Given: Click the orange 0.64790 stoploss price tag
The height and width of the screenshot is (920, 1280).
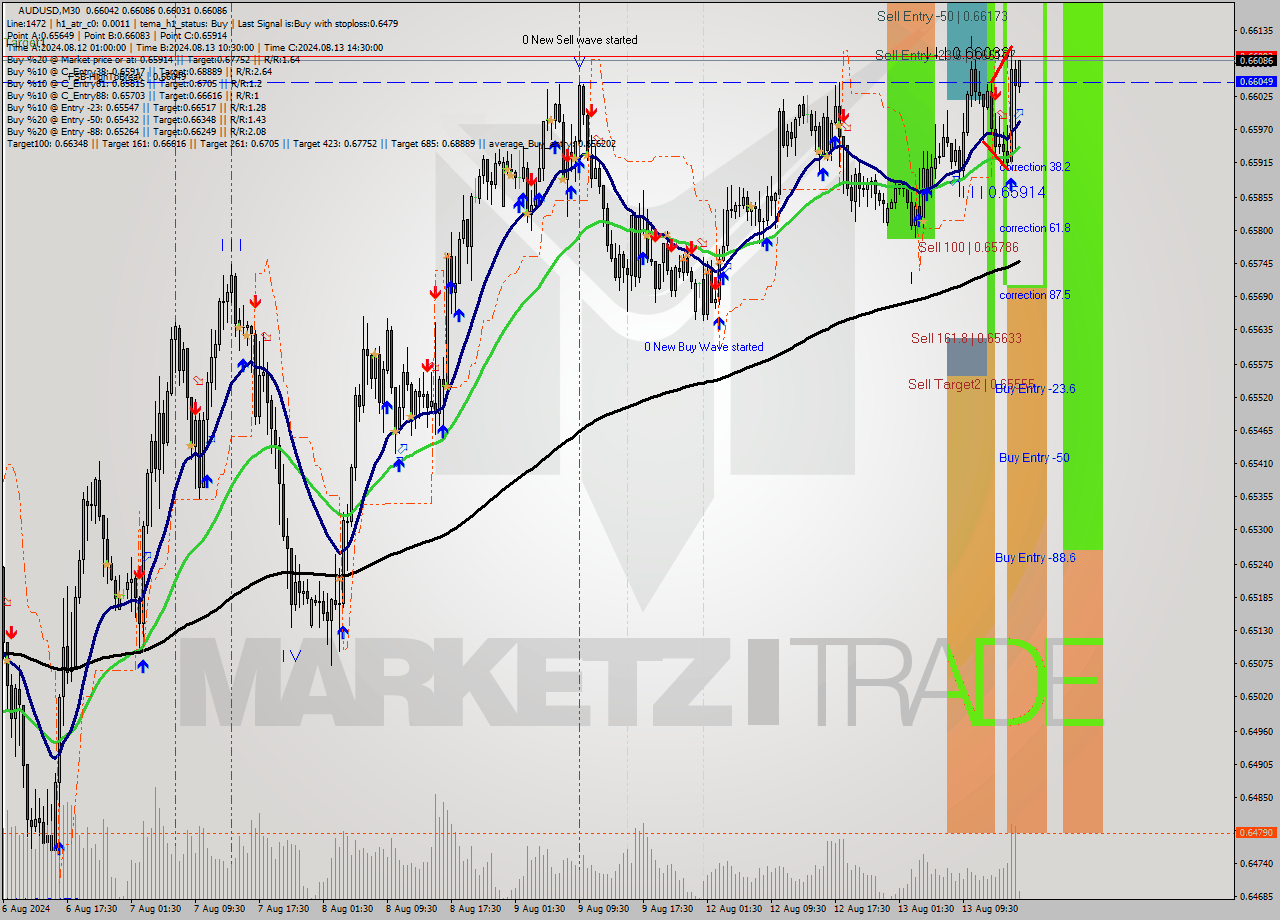Looking at the screenshot, I should [x=1256, y=832].
